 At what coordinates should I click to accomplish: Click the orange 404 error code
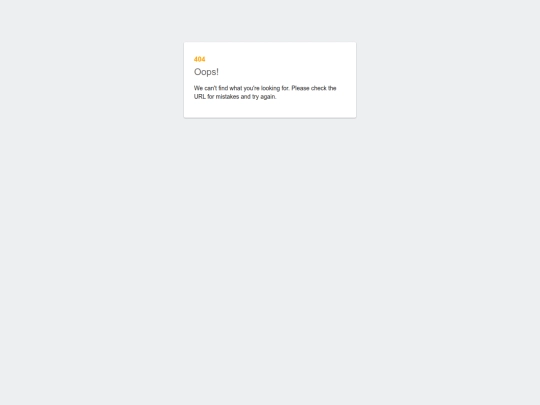[199, 59]
